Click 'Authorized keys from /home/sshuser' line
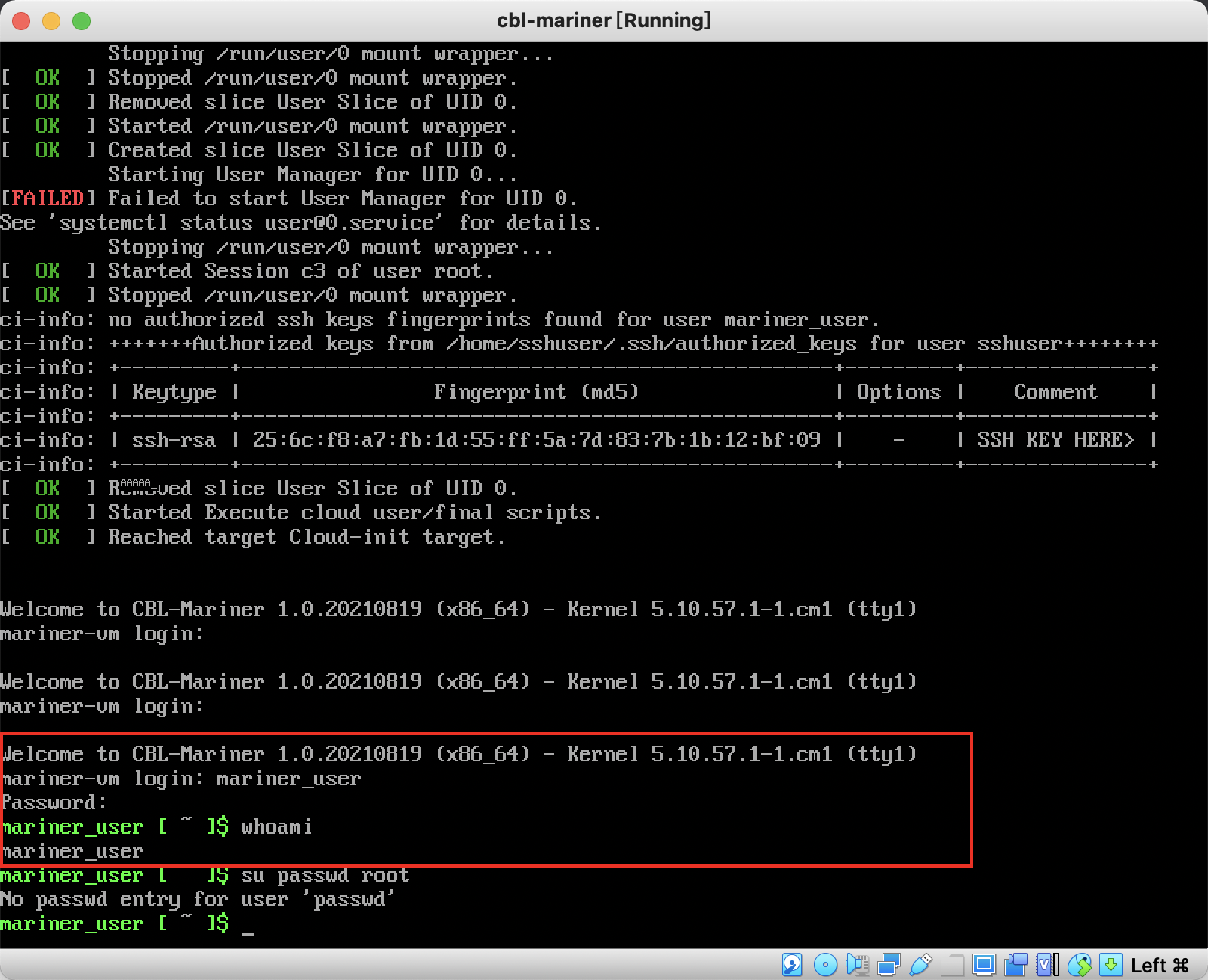 (578, 344)
